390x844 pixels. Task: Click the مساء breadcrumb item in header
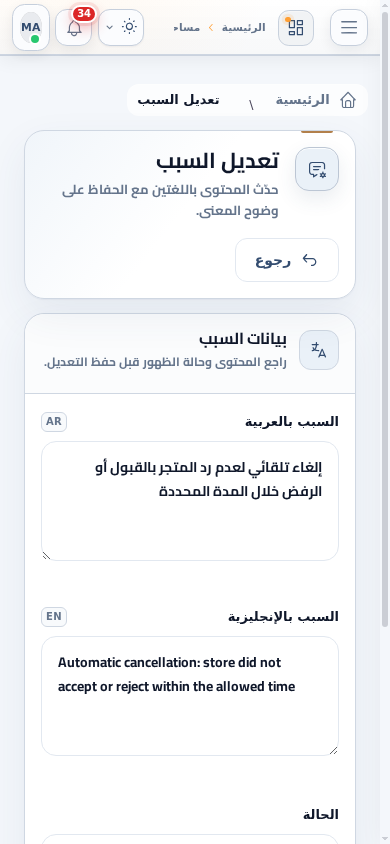point(187,27)
